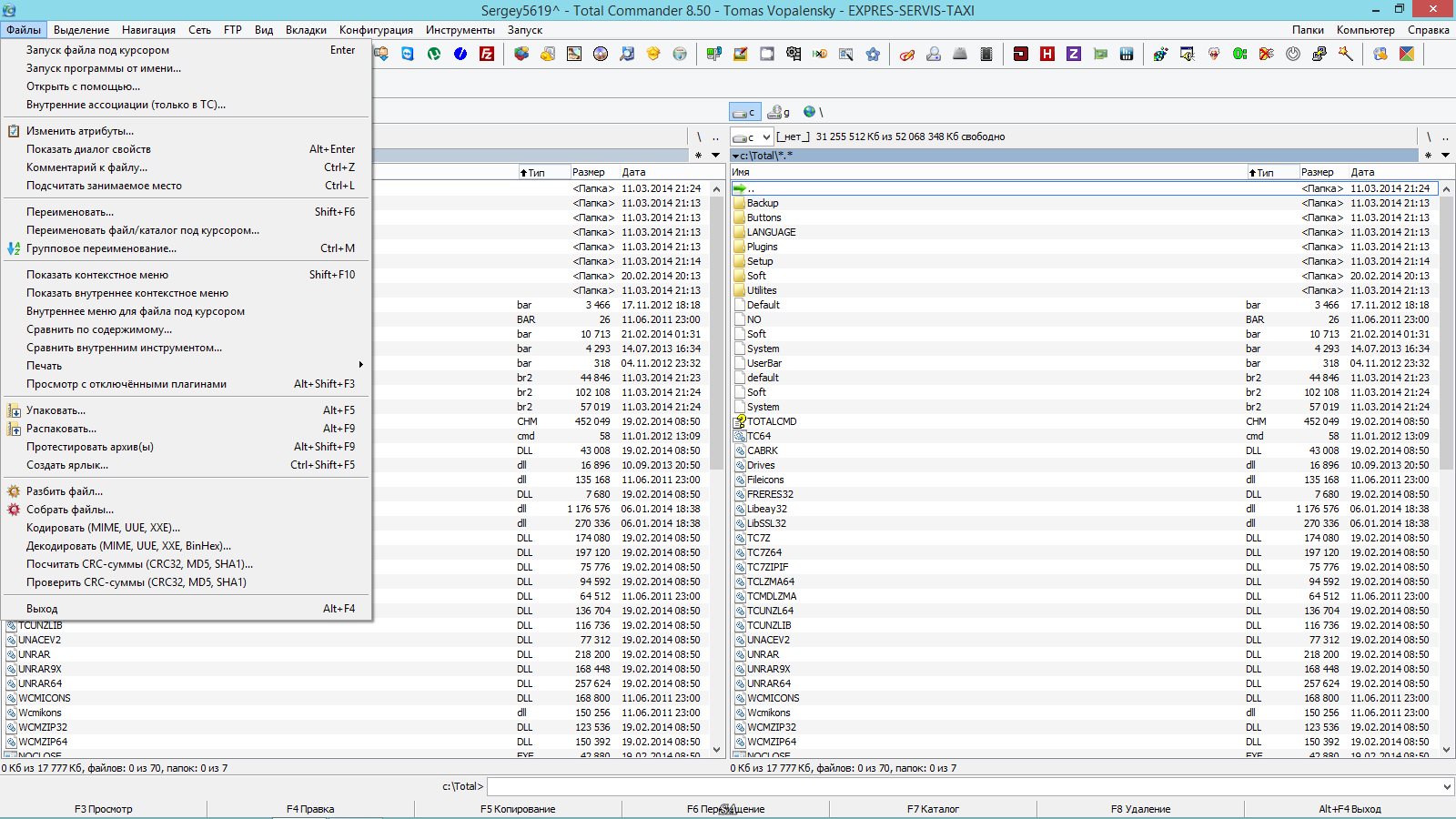The image size is (1456, 819).
Task: Expand the Печать submenu
Action: pos(187,366)
